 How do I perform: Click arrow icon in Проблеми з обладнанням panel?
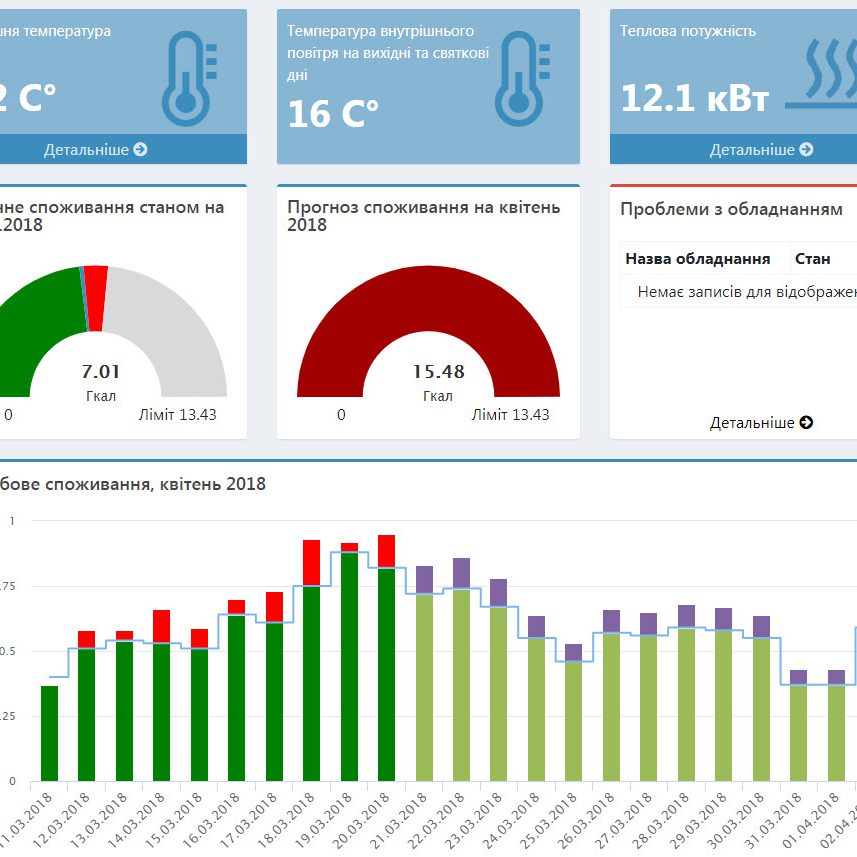tap(806, 423)
